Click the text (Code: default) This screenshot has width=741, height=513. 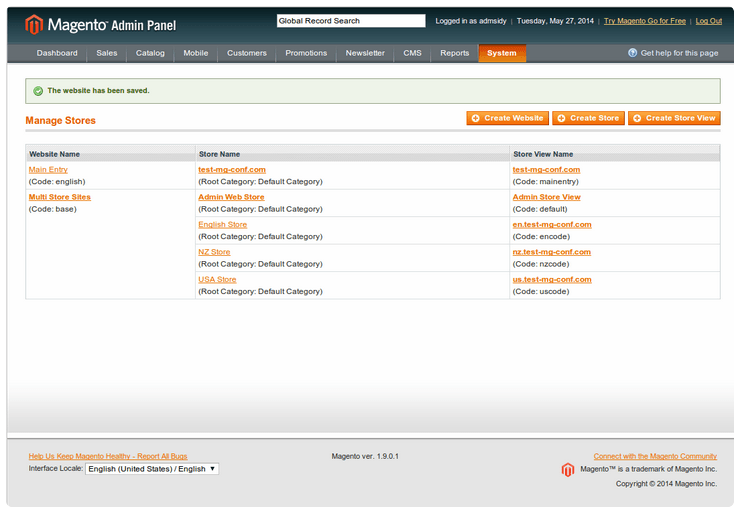(540, 209)
